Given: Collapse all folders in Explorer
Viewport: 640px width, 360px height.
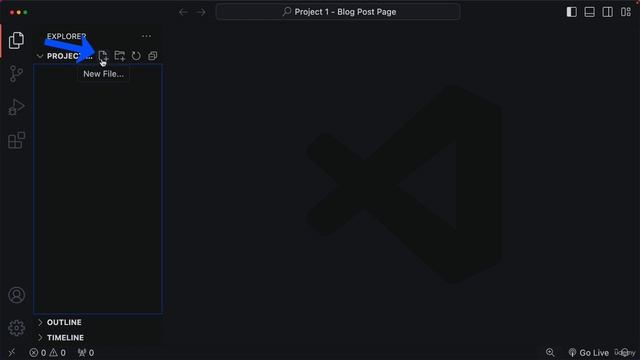Looking at the screenshot, I should [x=153, y=56].
